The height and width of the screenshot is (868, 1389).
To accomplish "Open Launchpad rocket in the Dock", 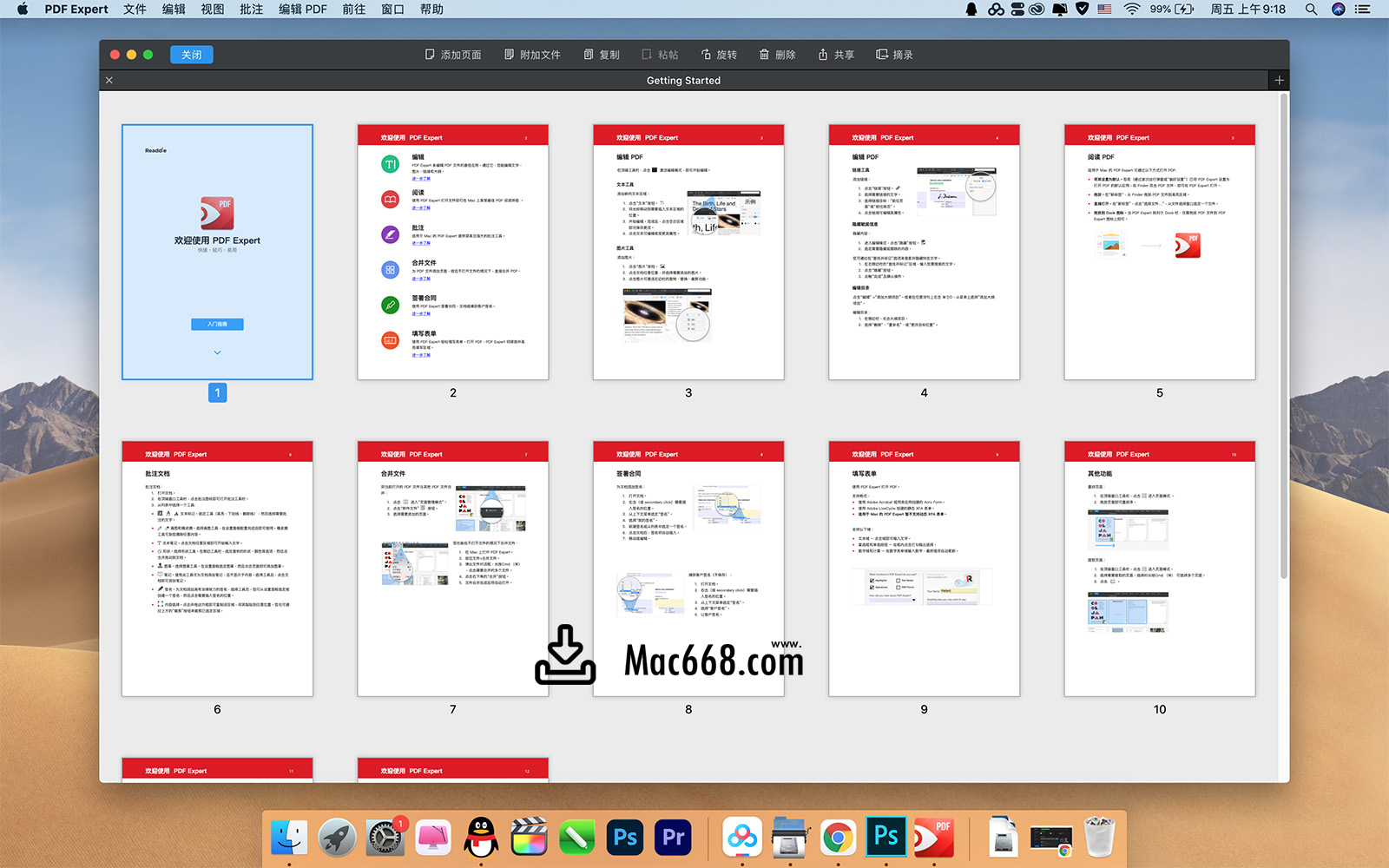I will [x=338, y=838].
